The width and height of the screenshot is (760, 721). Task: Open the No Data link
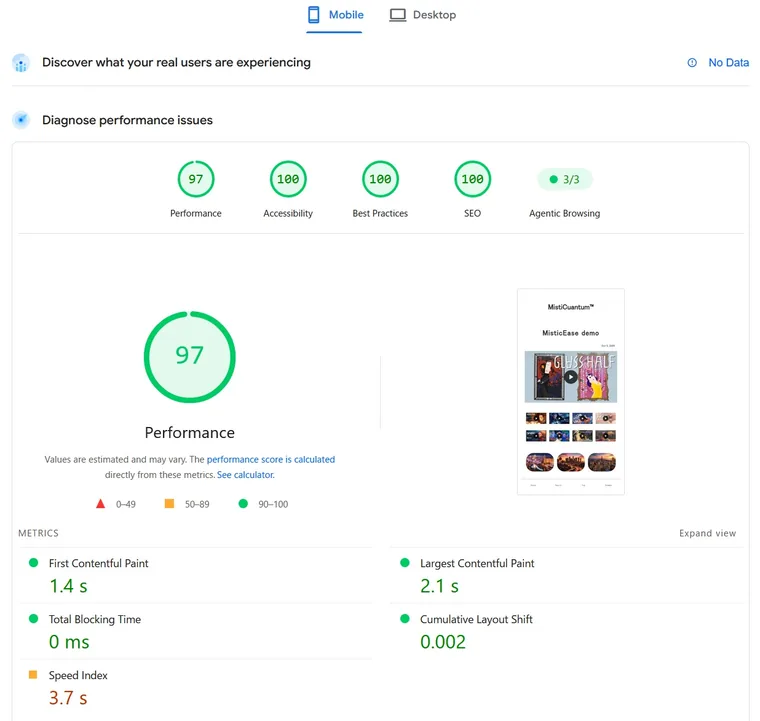(x=728, y=63)
